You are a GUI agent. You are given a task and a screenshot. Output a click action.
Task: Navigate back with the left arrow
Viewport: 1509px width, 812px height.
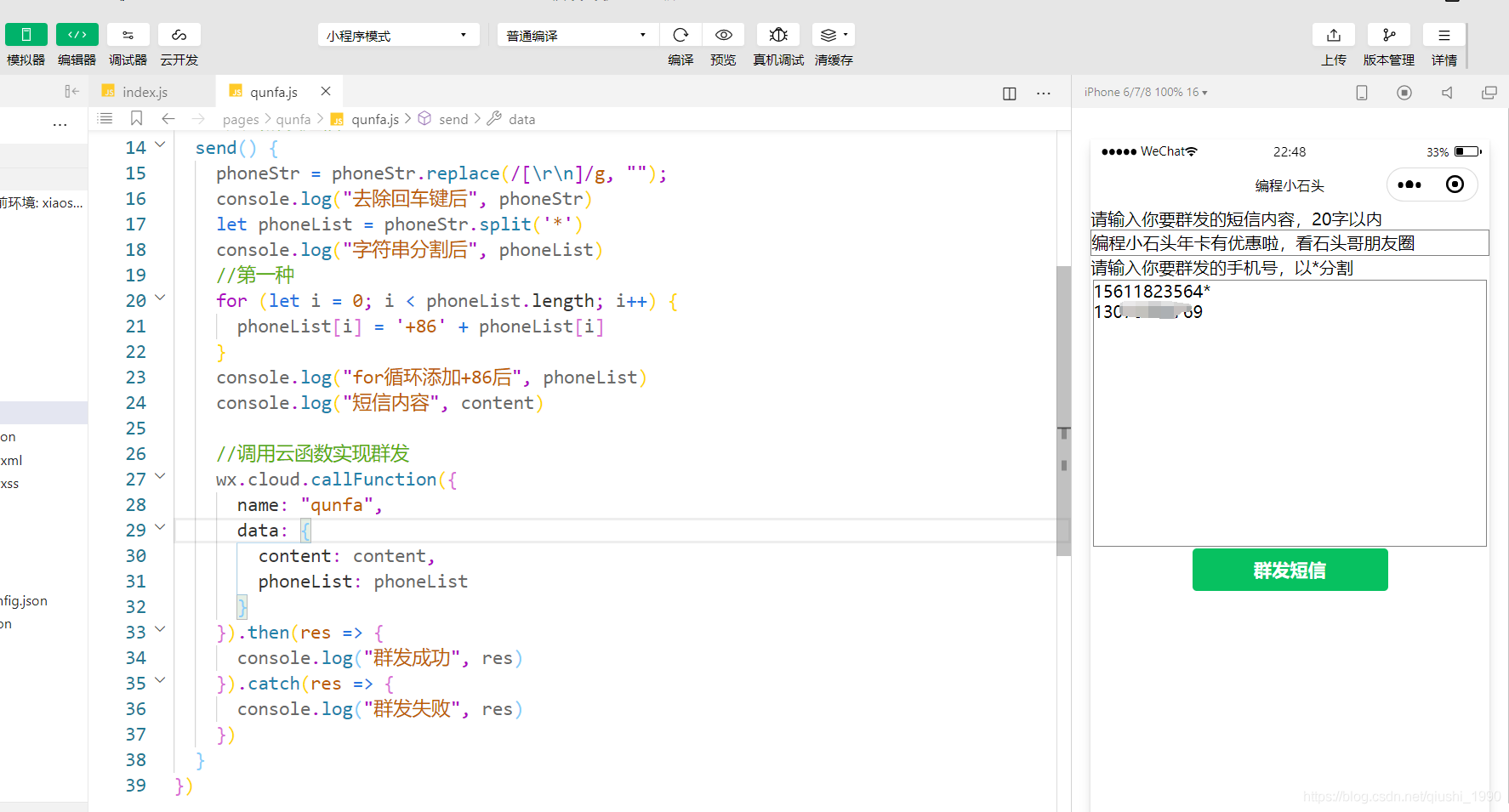[168, 119]
